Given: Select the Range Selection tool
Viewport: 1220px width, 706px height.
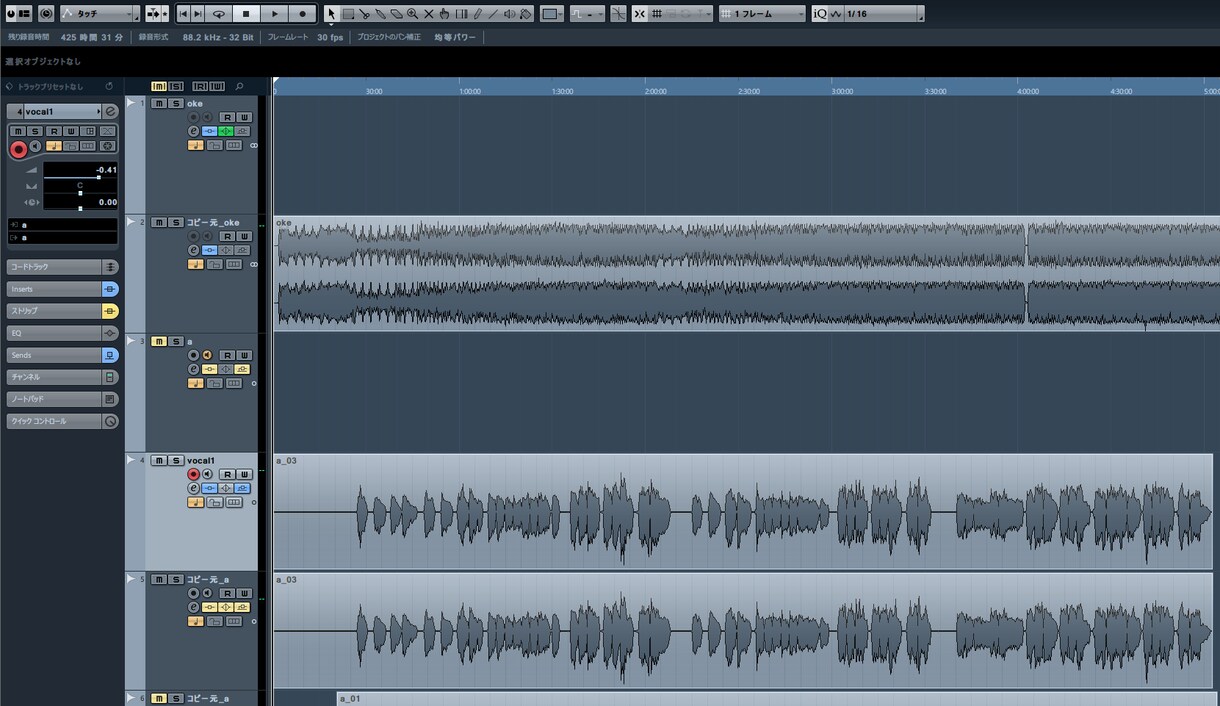Looking at the screenshot, I should pyautogui.click(x=348, y=14).
